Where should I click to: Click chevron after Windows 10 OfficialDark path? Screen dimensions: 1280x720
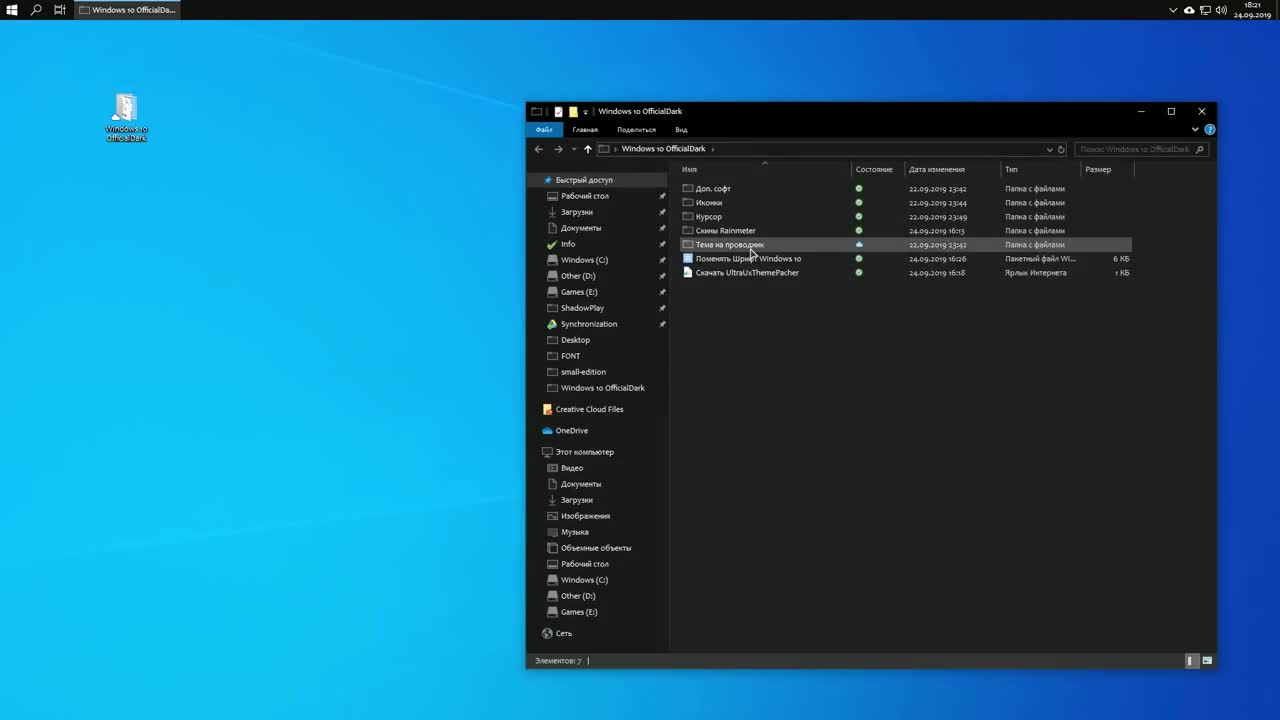(x=712, y=149)
